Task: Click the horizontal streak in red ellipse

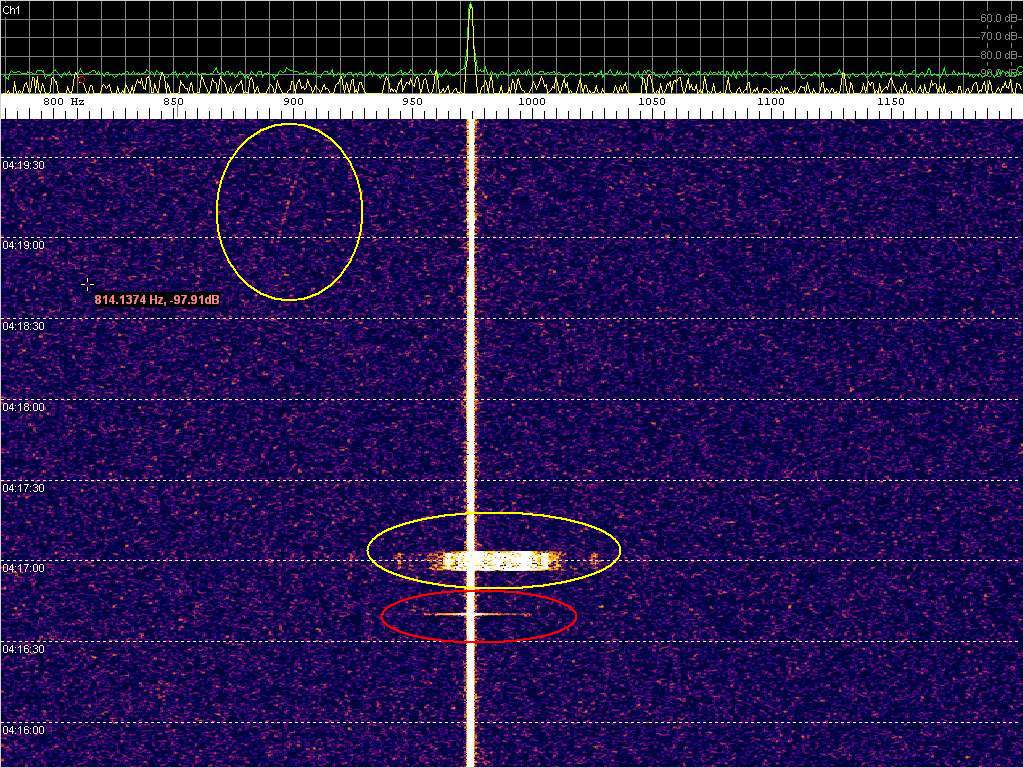Action: [x=478, y=614]
